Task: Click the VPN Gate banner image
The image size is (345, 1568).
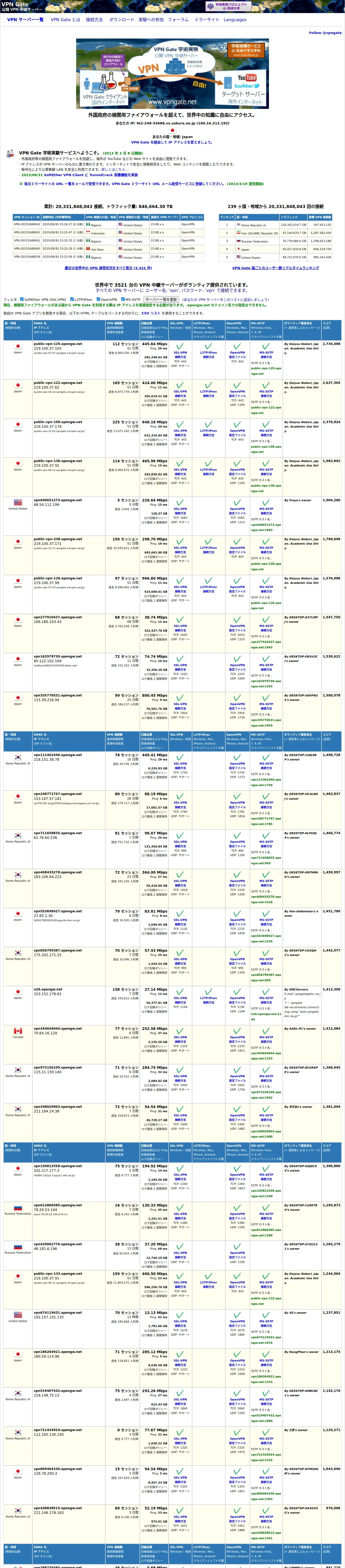Action: [x=172, y=74]
